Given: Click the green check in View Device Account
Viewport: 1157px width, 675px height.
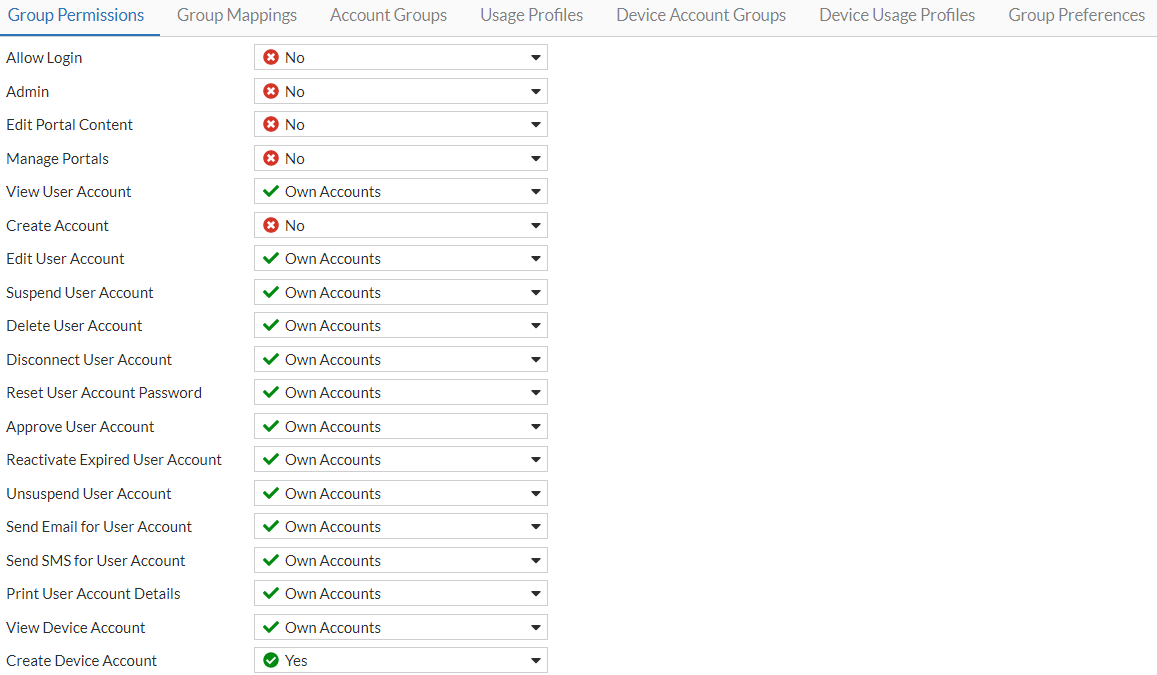Looking at the screenshot, I should coord(273,627).
